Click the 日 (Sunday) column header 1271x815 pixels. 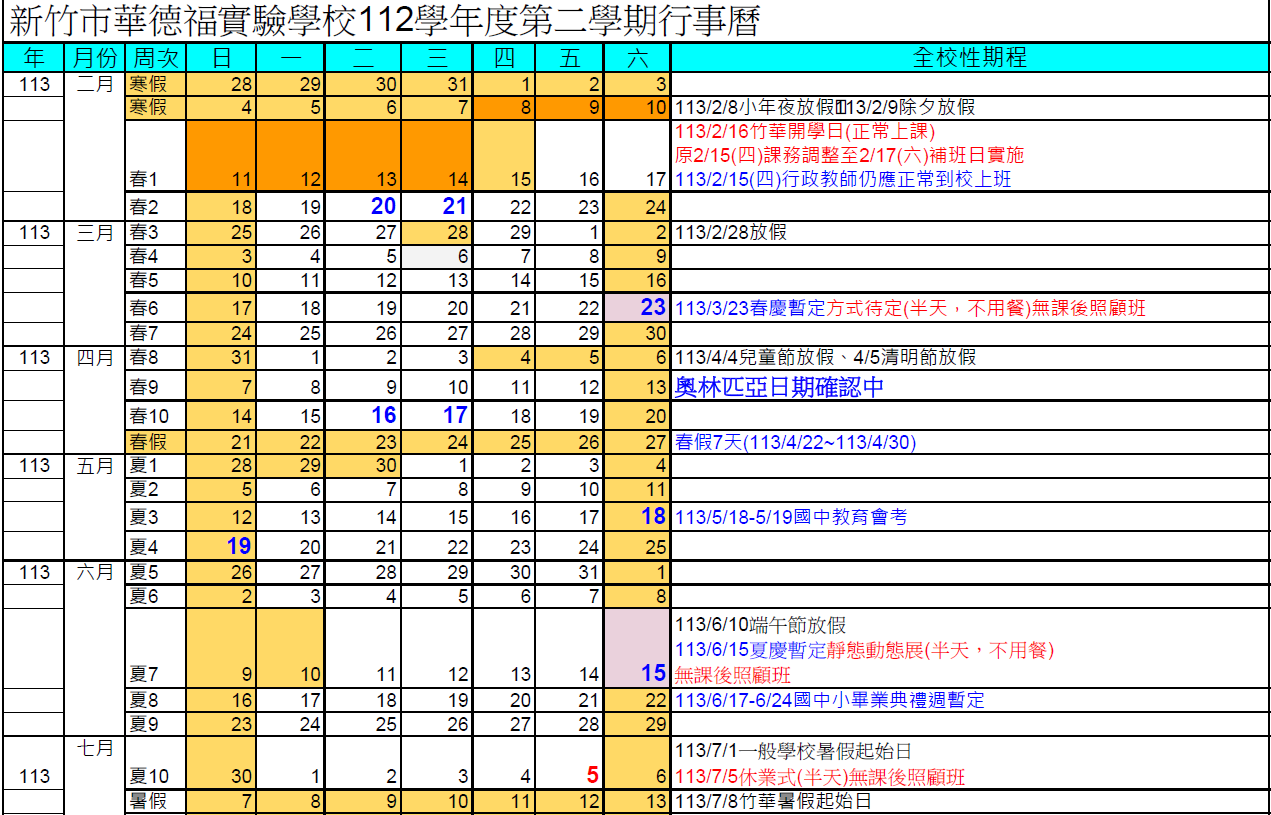221,58
